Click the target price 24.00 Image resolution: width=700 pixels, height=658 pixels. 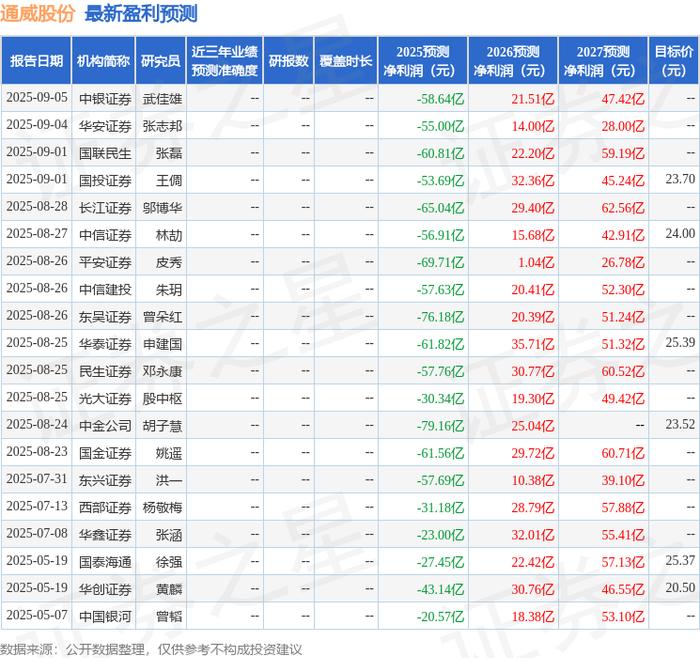click(x=680, y=233)
